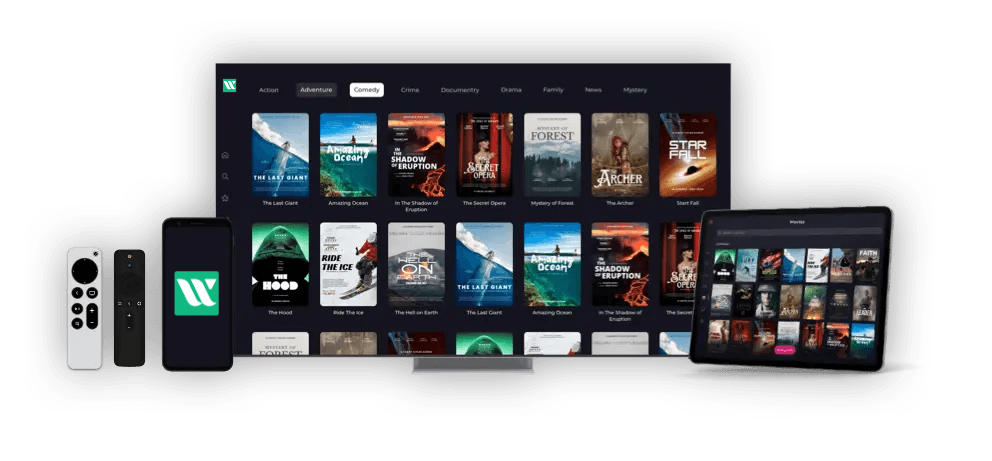Switch to the News category tab
Screen dimensions: 992x461
coord(593,90)
